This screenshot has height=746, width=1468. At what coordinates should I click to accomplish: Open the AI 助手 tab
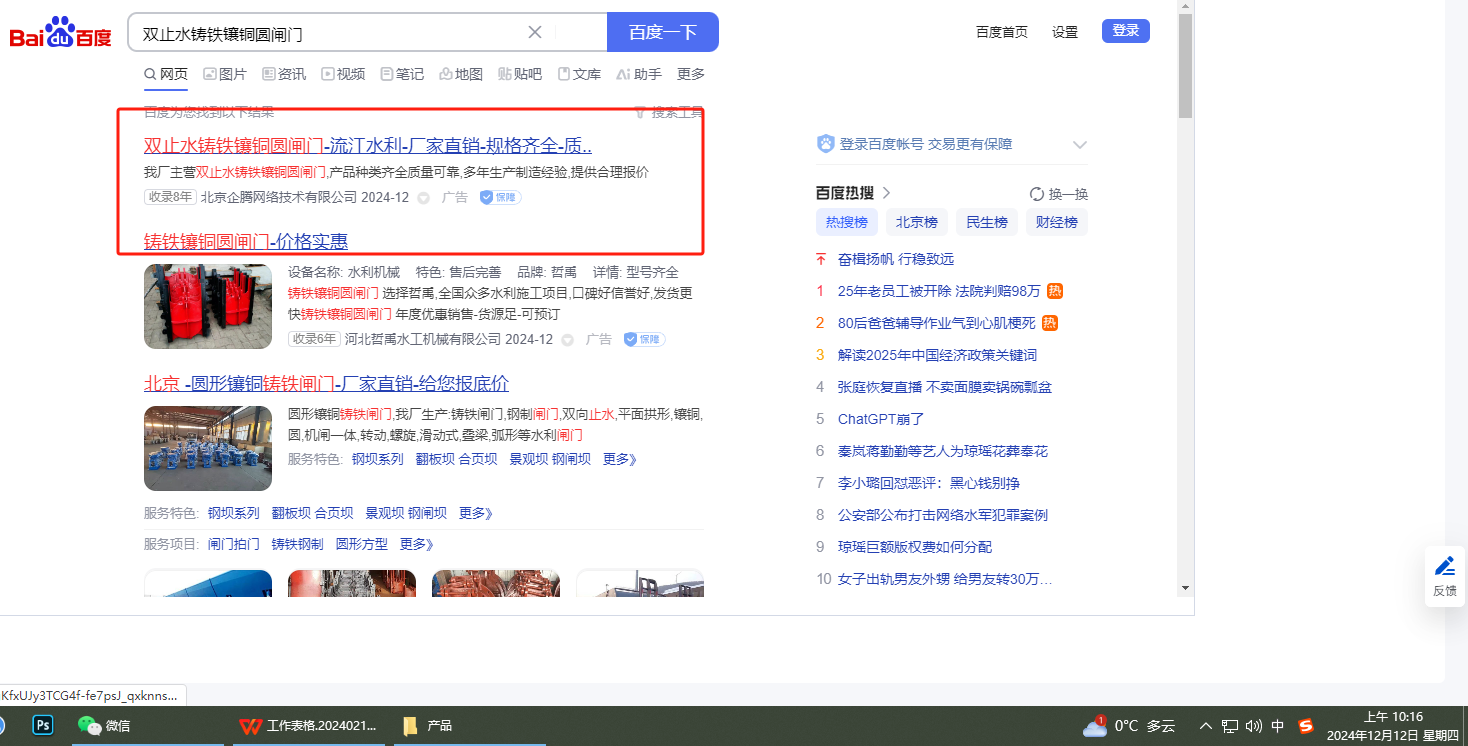[639, 74]
